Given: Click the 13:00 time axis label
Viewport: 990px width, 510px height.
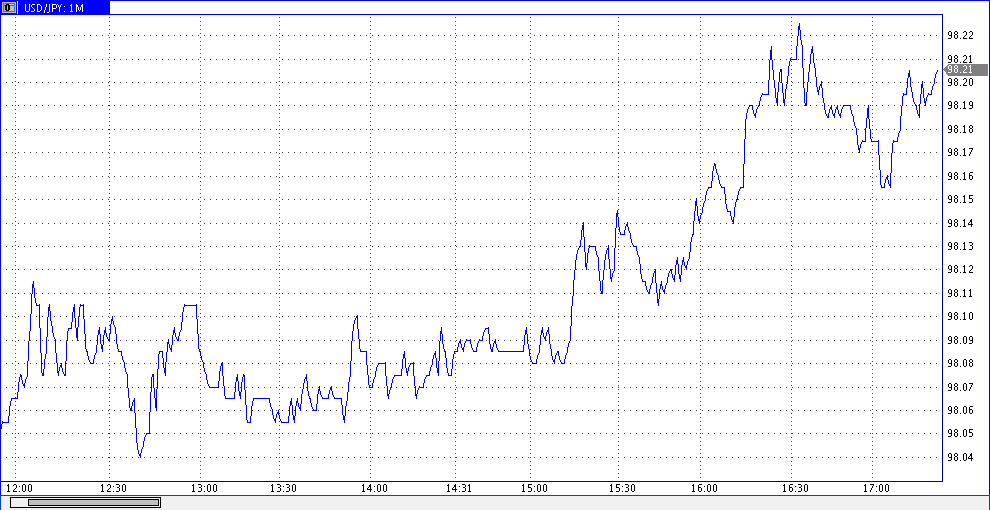Looking at the screenshot, I should [x=205, y=489].
